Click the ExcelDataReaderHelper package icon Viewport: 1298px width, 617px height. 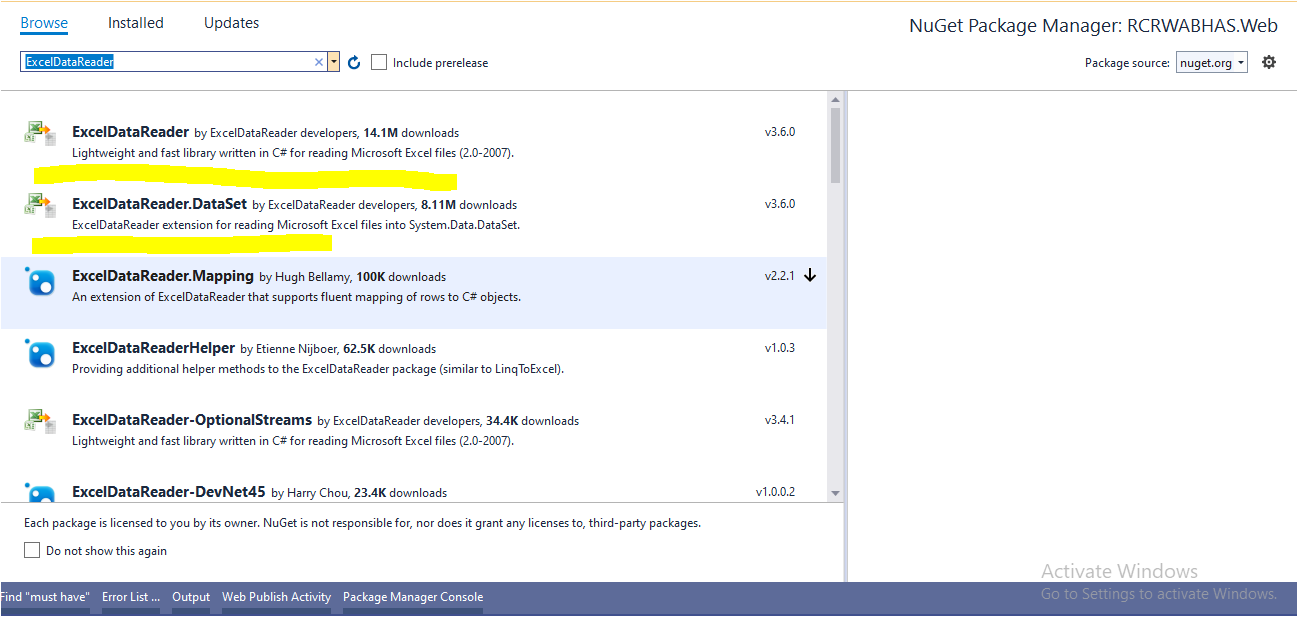coord(40,353)
